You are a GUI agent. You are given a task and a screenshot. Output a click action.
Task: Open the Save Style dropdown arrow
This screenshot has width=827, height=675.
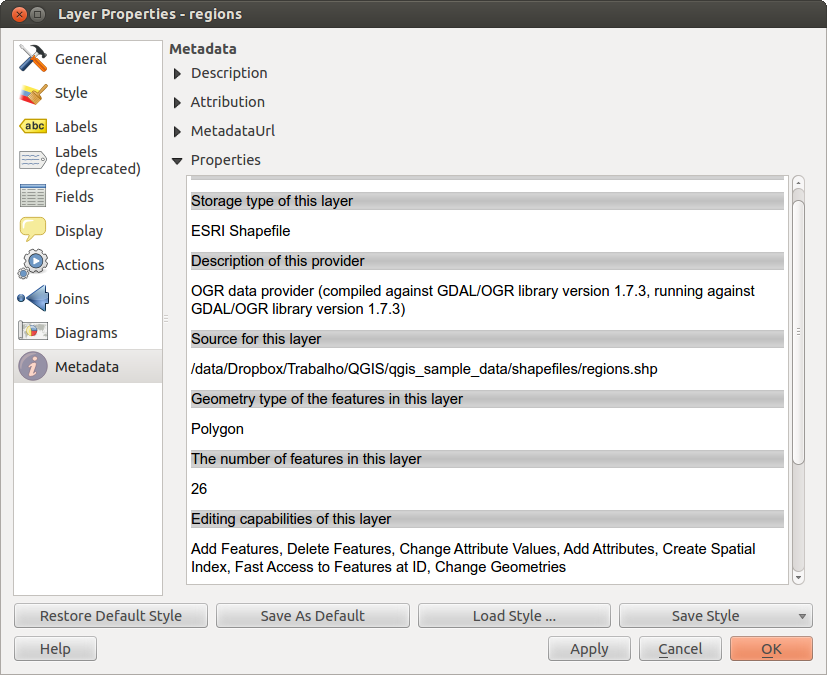(802, 616)
